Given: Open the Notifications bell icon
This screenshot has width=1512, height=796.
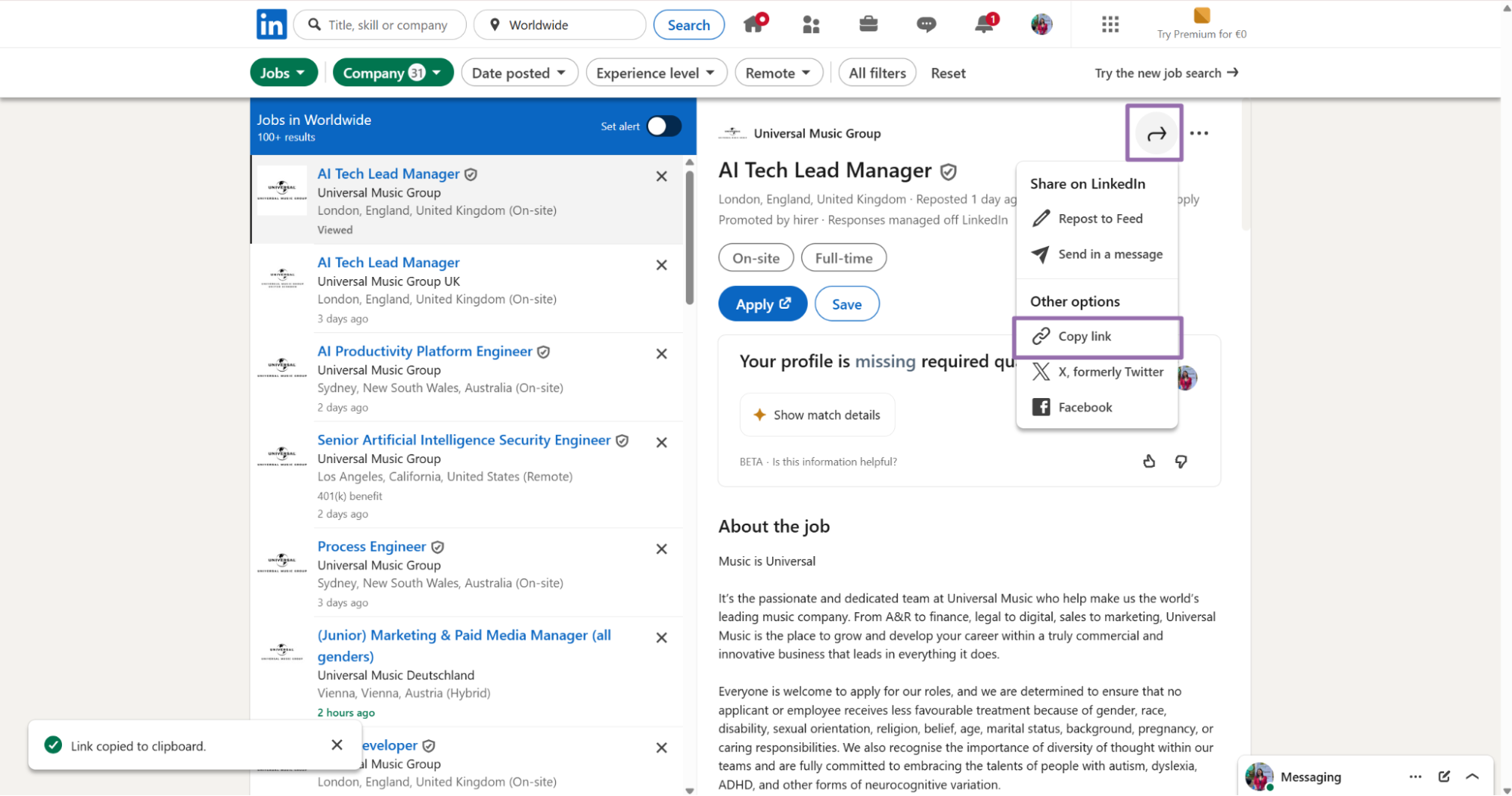Looking at the screenshot, I should tap(985, 23).
